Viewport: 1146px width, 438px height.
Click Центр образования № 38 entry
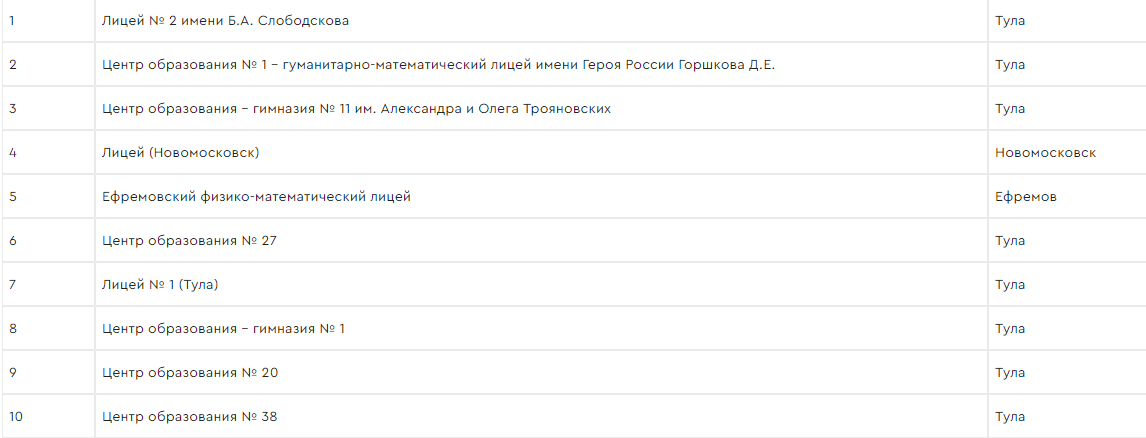point(189,417)
